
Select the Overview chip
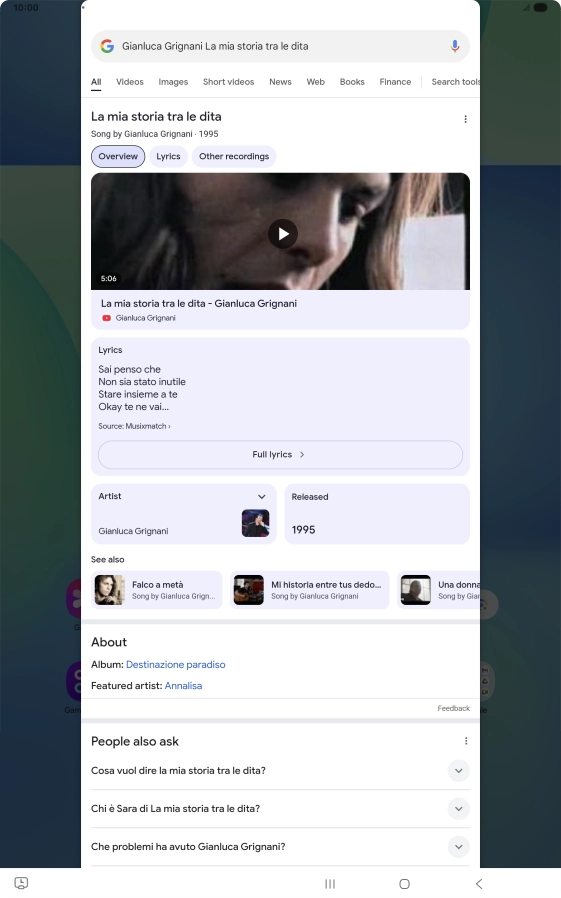[118, 156]
